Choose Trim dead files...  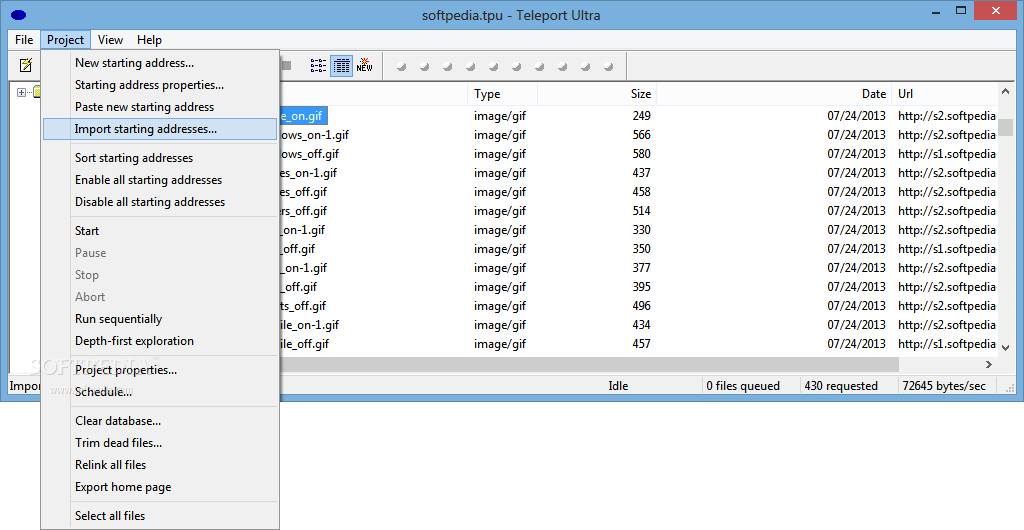[x=160, y=443]
